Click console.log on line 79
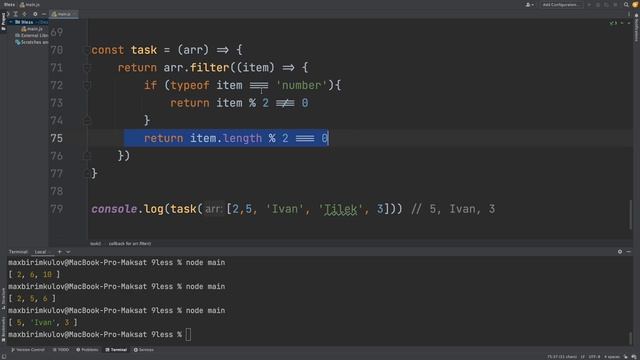Screen dimensions: 640x360 tap(127, 209)
